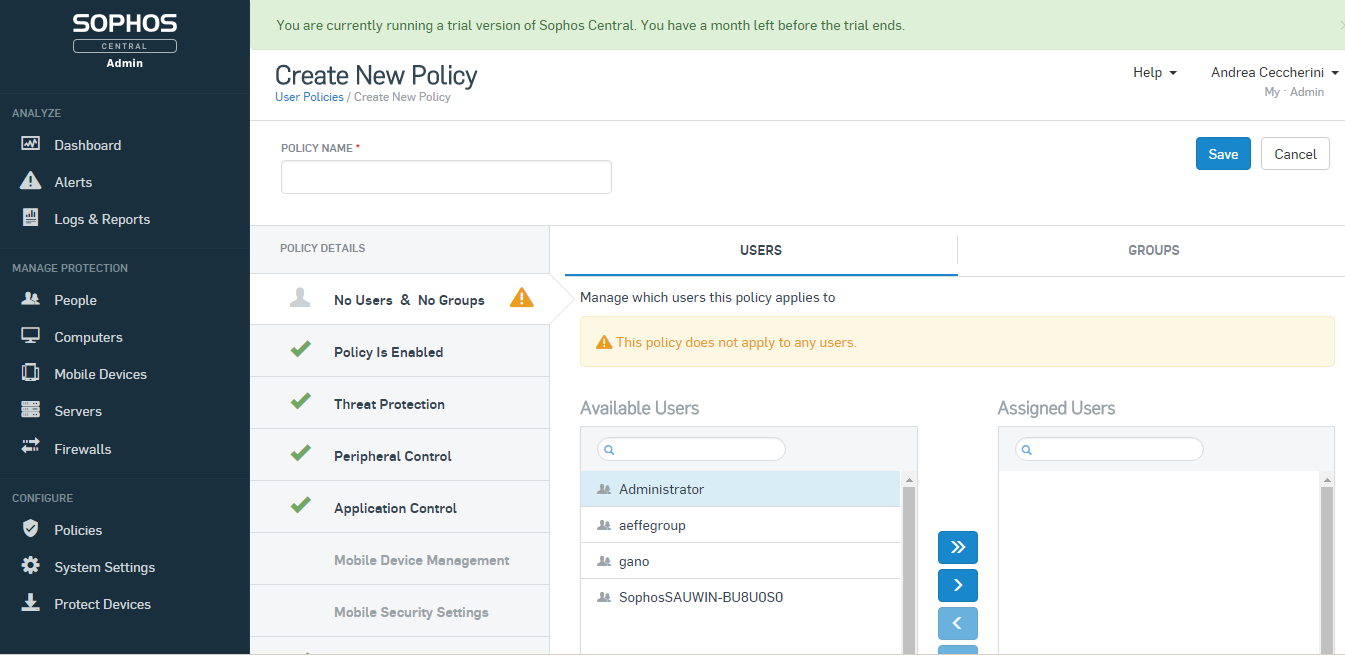Open Protect Devices page
This screenshot has height=655, width=1345.
click(102, 604)
